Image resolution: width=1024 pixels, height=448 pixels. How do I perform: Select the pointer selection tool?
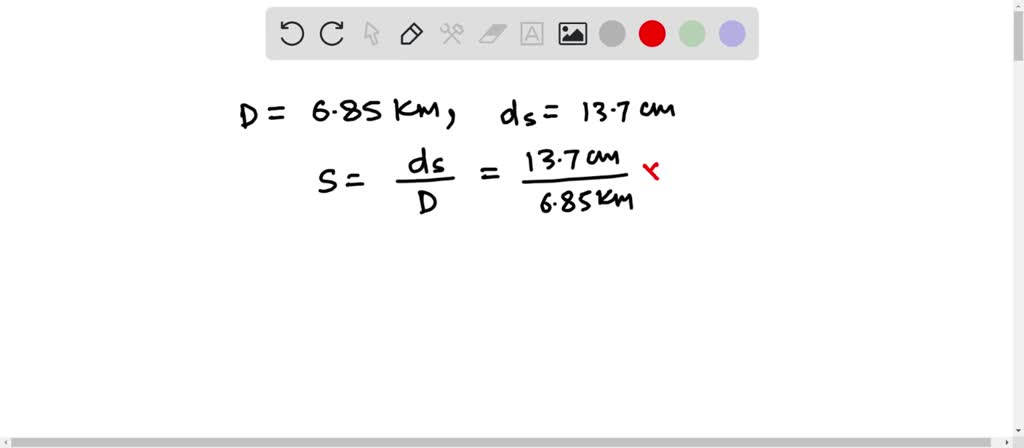(x=372, y=33)
